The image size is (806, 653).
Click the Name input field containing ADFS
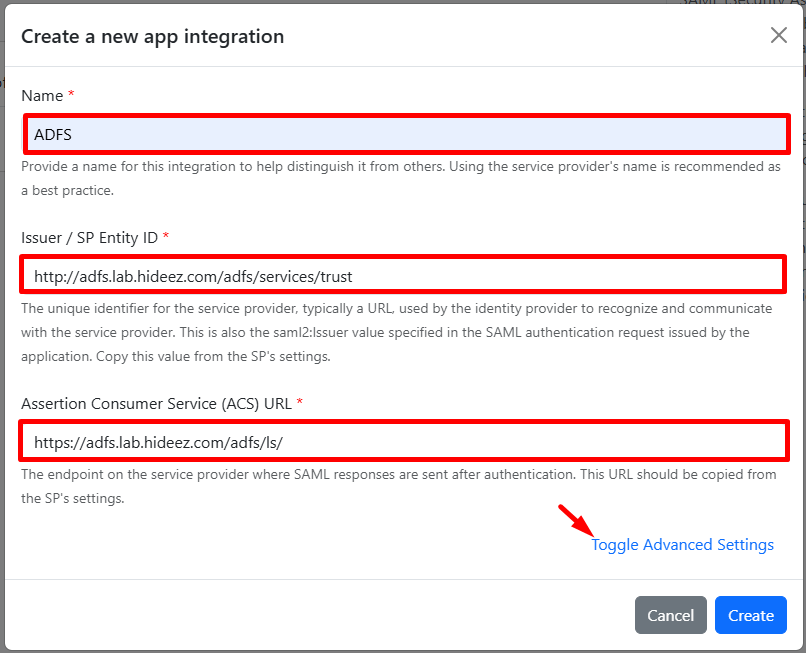[406, 134]
